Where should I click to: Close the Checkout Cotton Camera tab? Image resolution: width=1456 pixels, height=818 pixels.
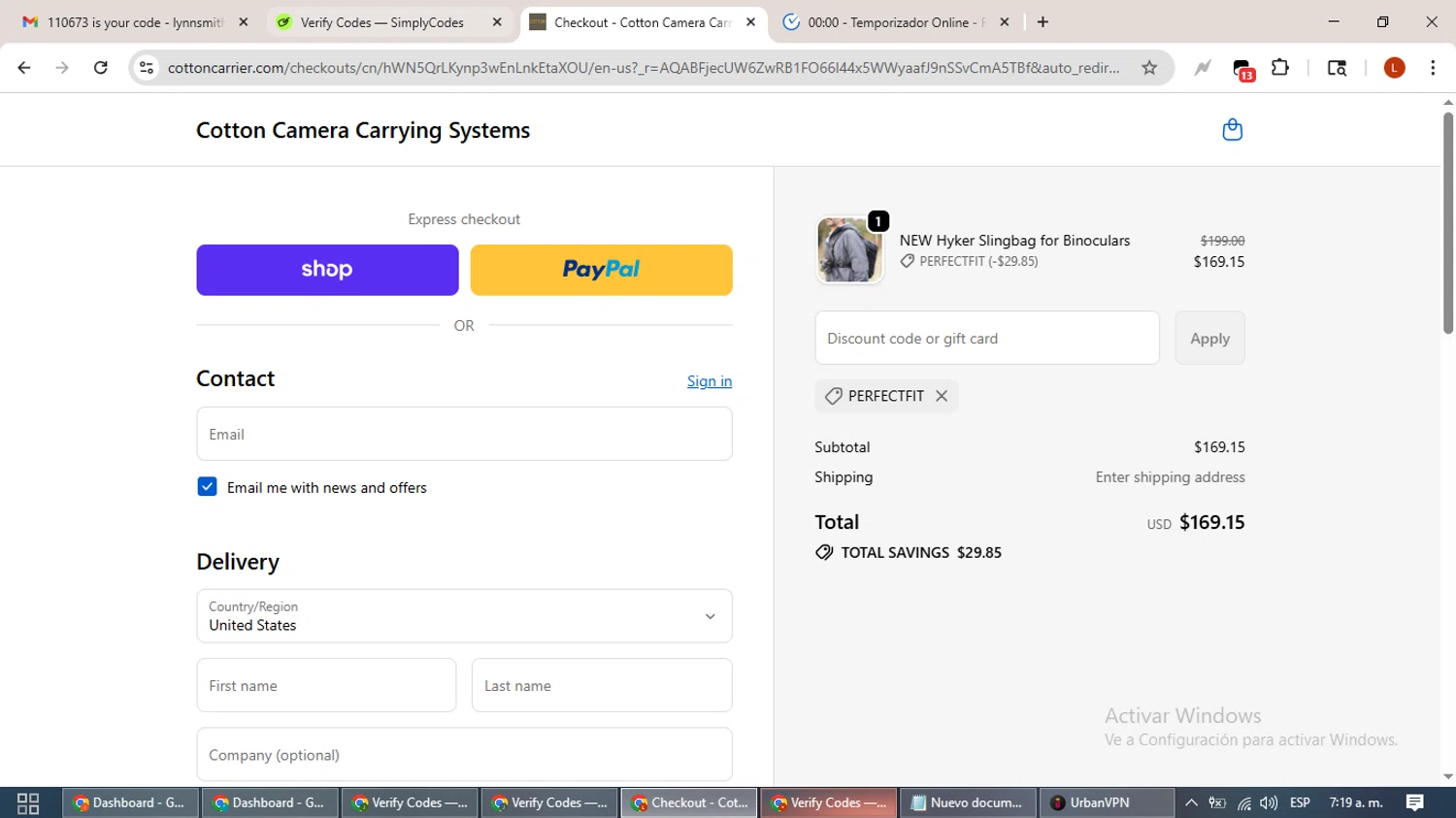pyautogui.click(x=750, y=22)
